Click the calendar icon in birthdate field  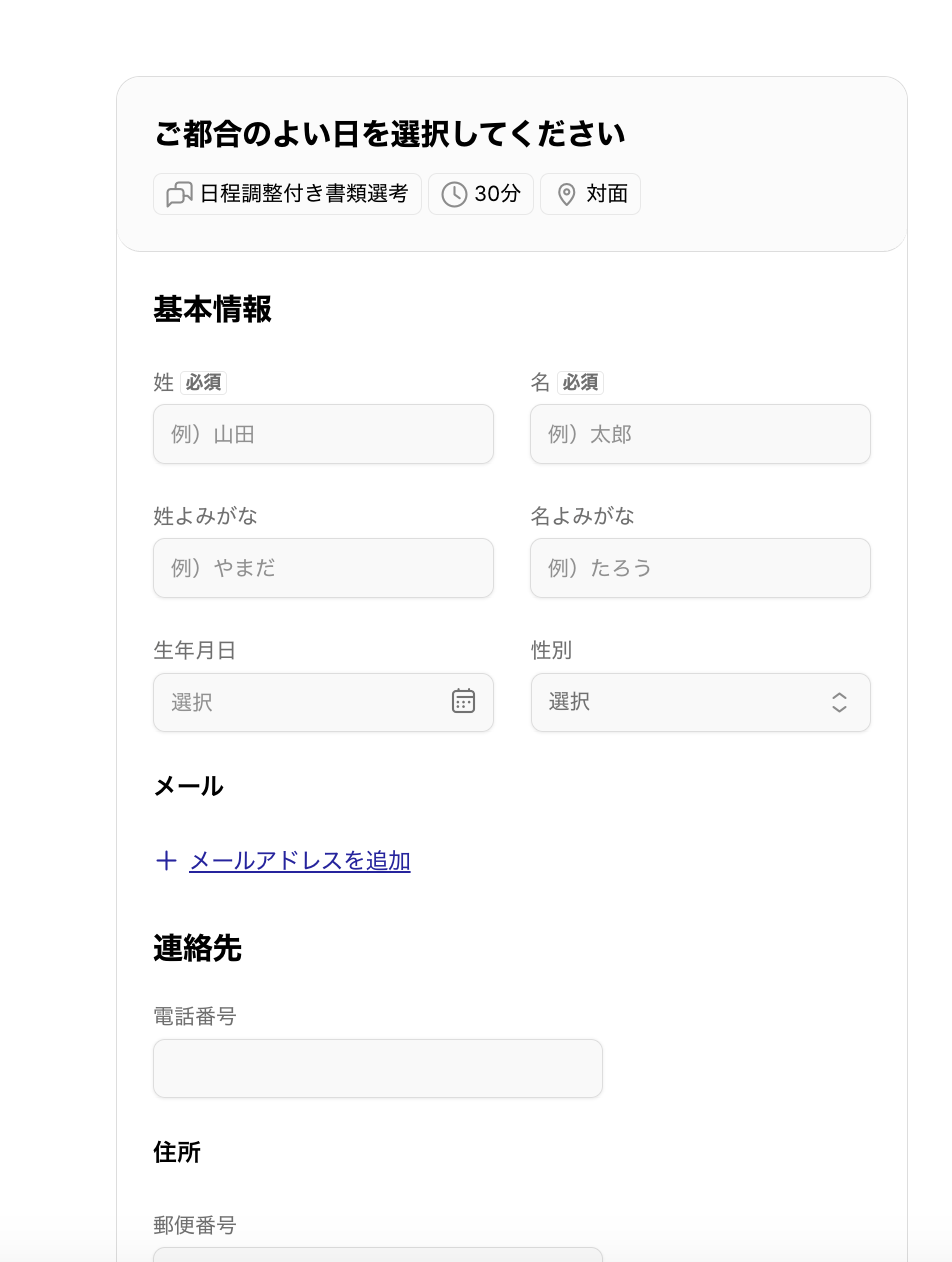[463, 701]
